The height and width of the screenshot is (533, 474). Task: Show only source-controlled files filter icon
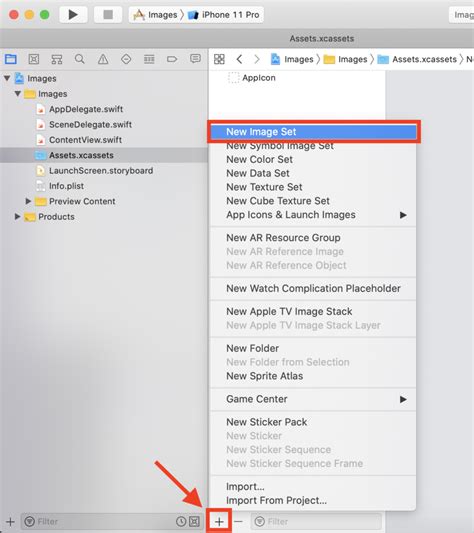click(x=194, y=521)
